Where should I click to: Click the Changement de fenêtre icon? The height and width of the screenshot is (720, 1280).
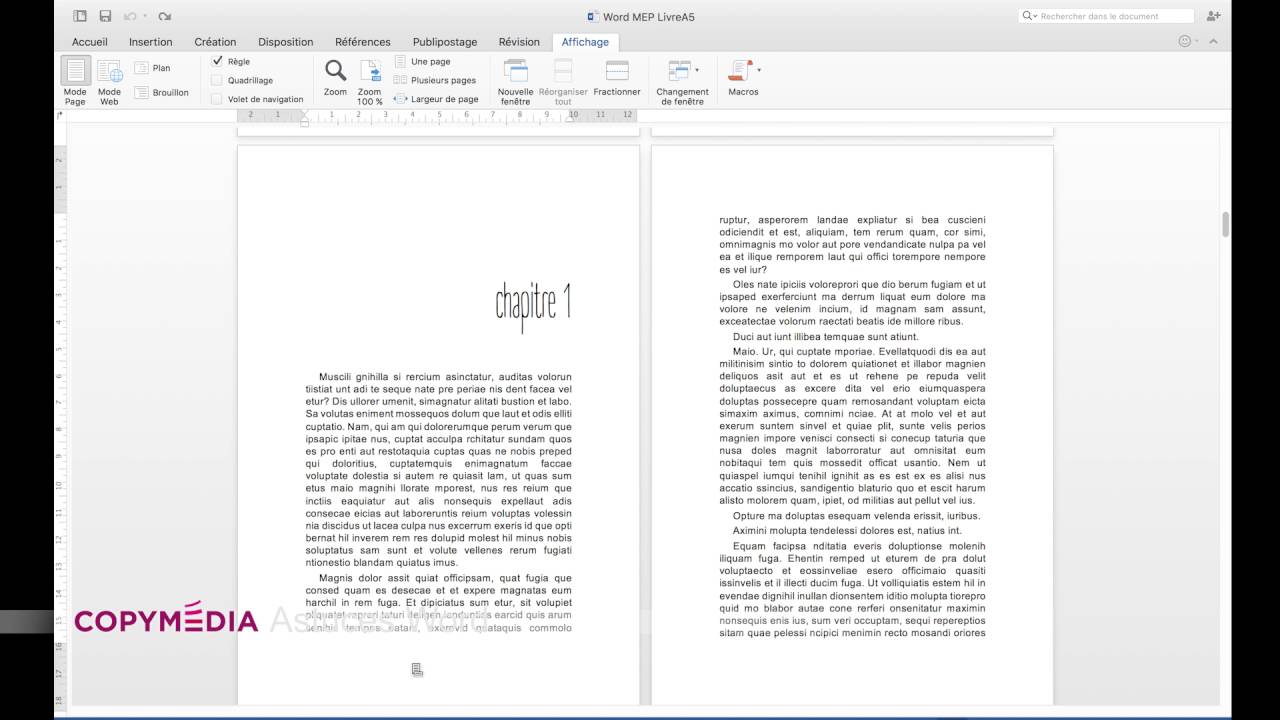coord(680,72)
